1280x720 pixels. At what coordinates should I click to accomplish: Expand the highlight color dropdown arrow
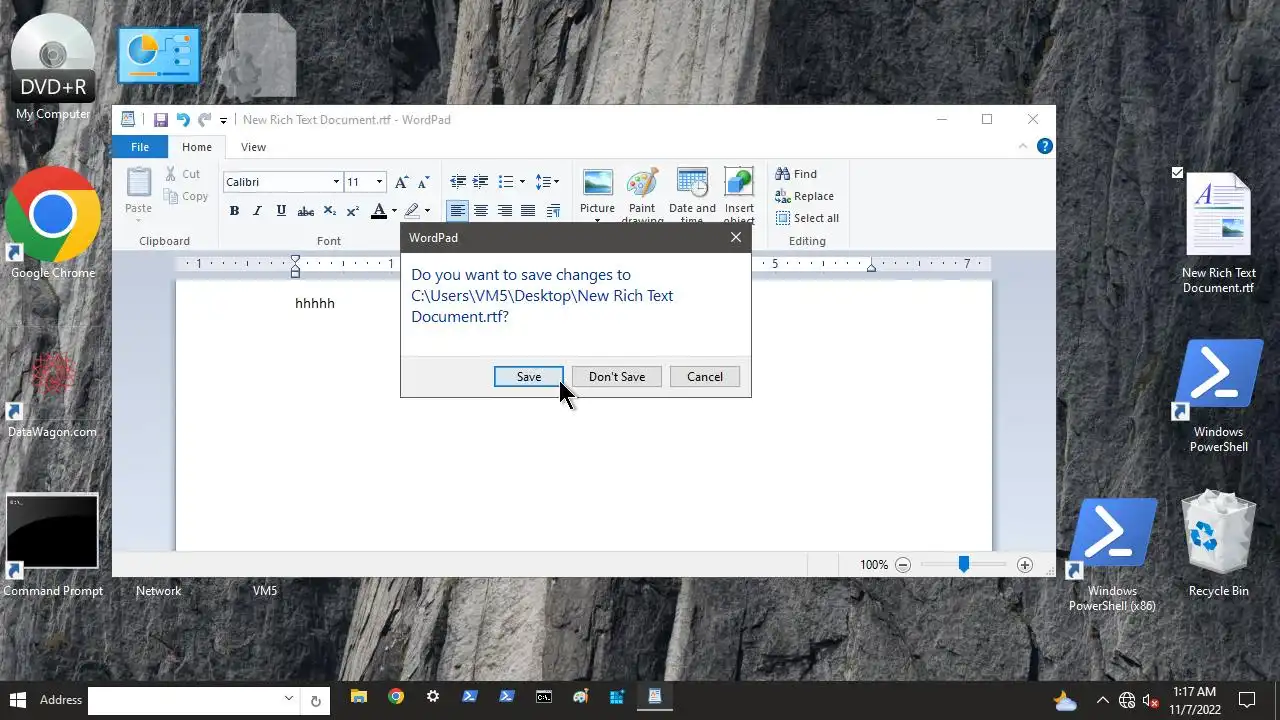[x=427, y=211]
